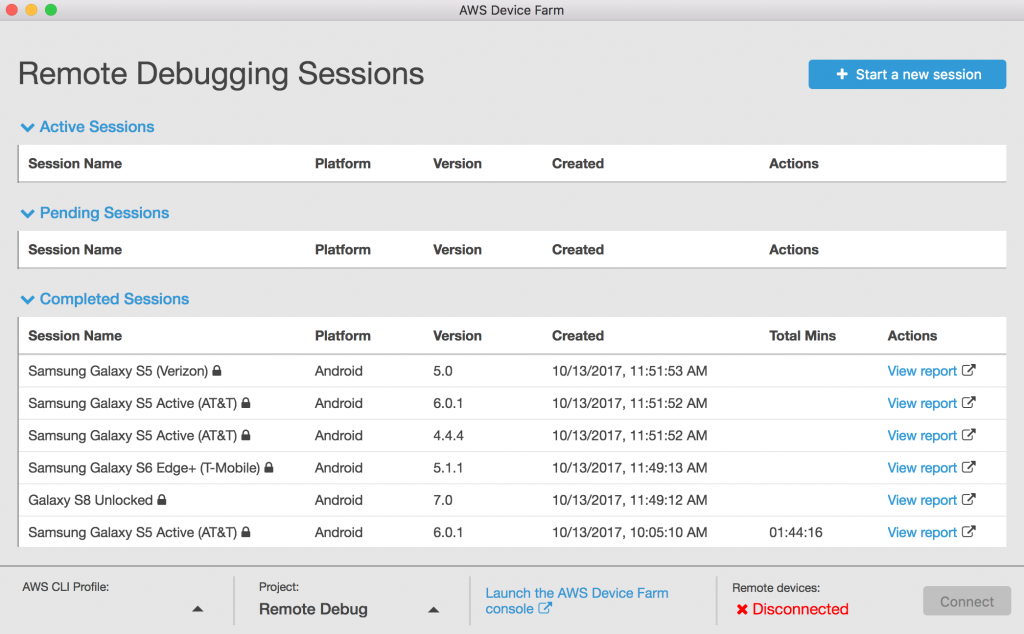Launch the AWS Device Farm console link
The width and height of the screenshot is (1024, 634).
coord(577,601)
